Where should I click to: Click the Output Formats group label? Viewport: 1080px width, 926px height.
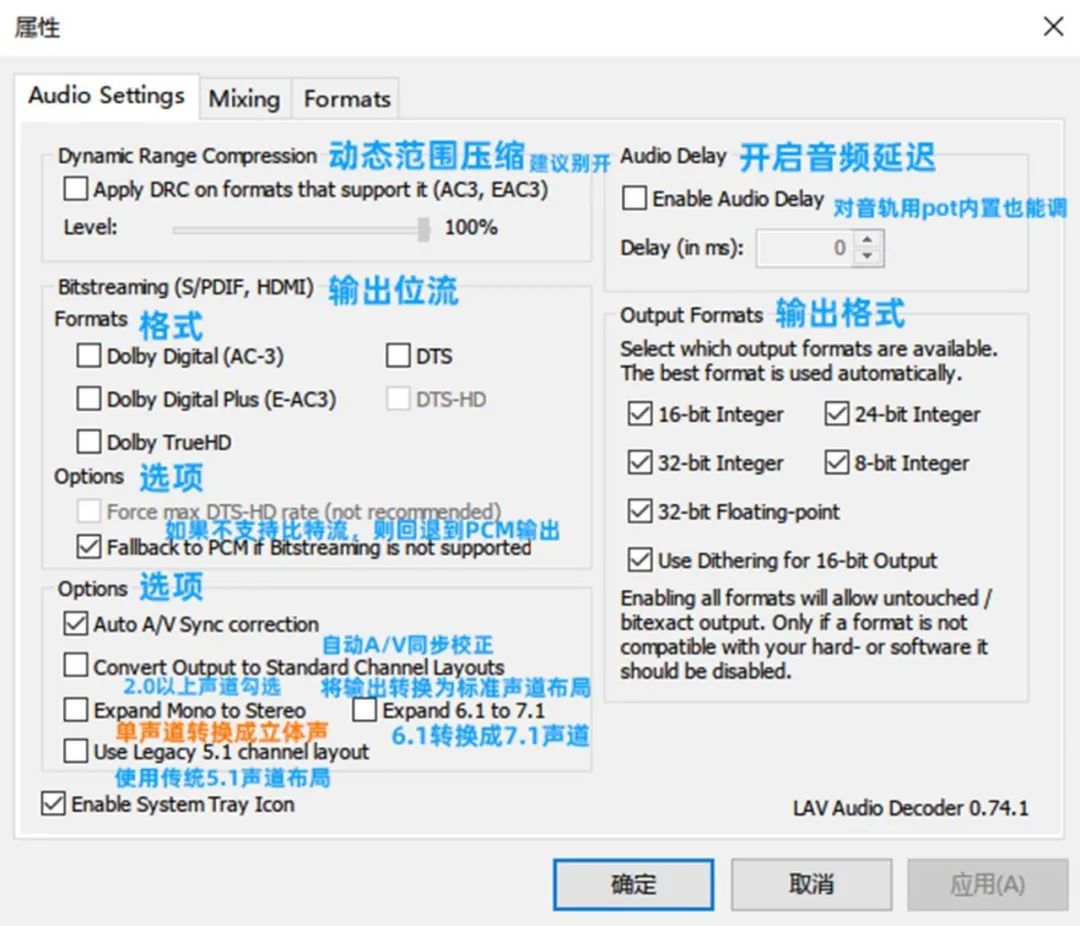click(692, 315)
